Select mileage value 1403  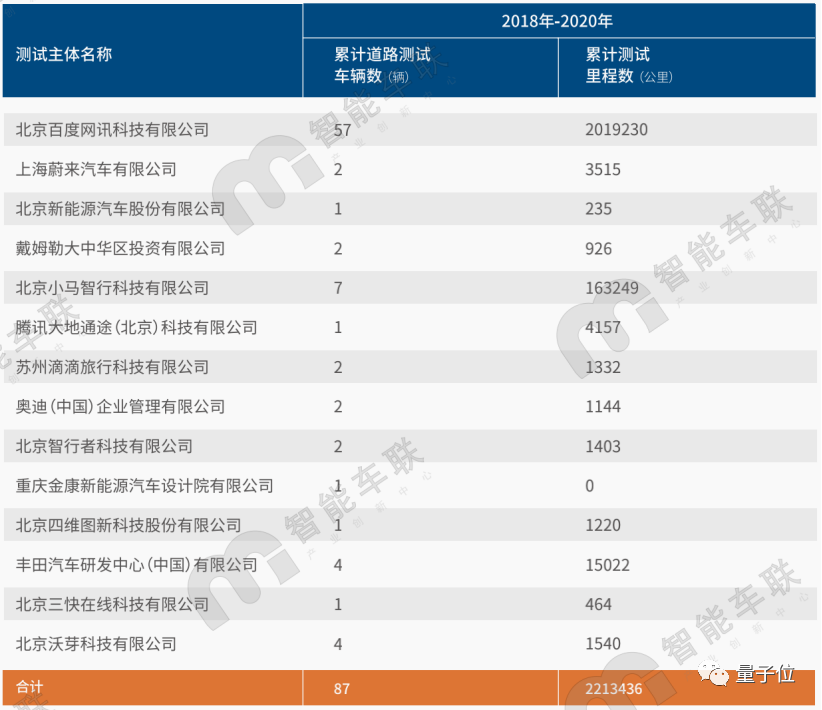tap(603, 446)
